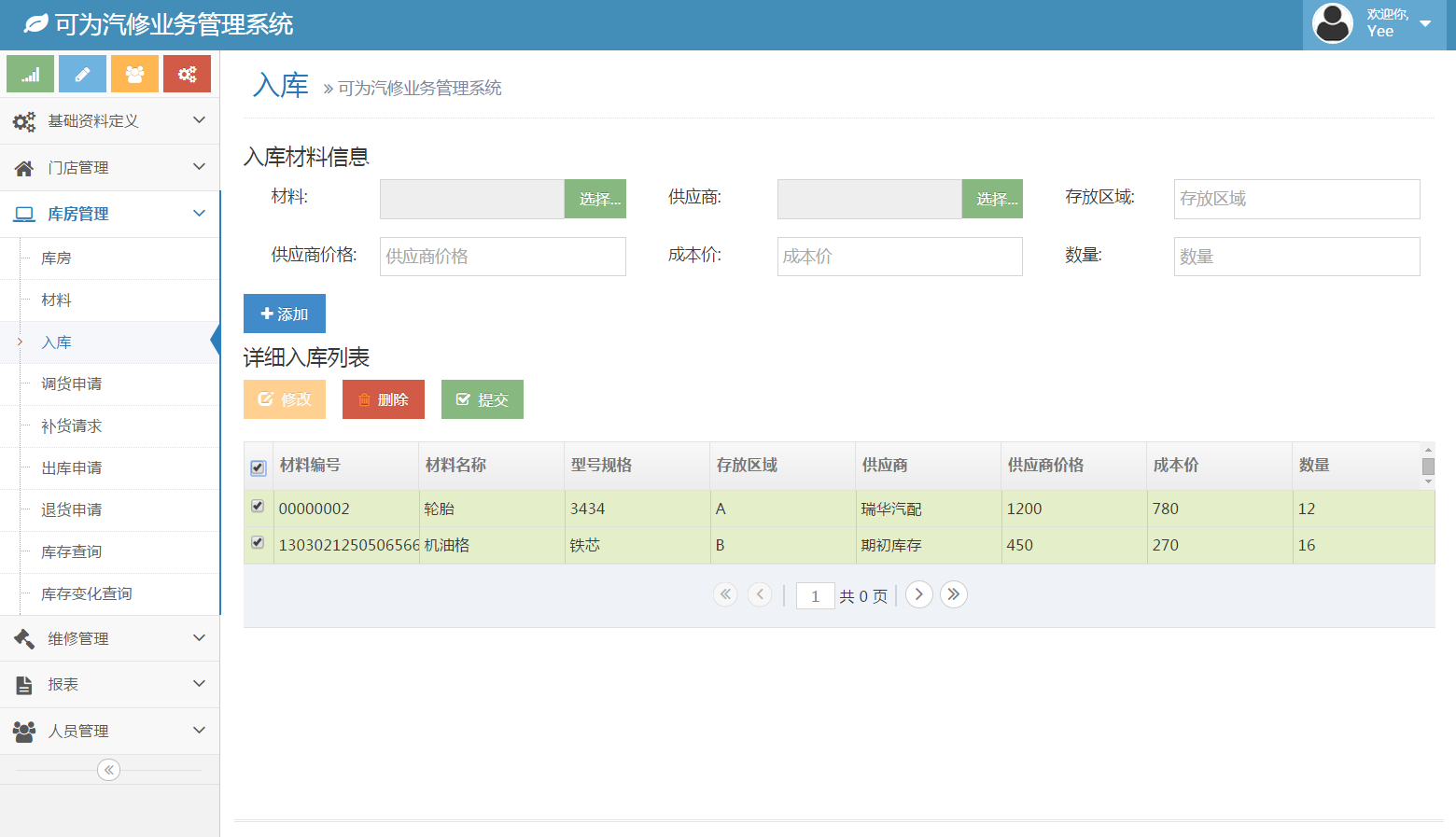1456x837 pixels.
Task: Click the table's vertical scrollbar handle
Action: [x=1428, y=467]
